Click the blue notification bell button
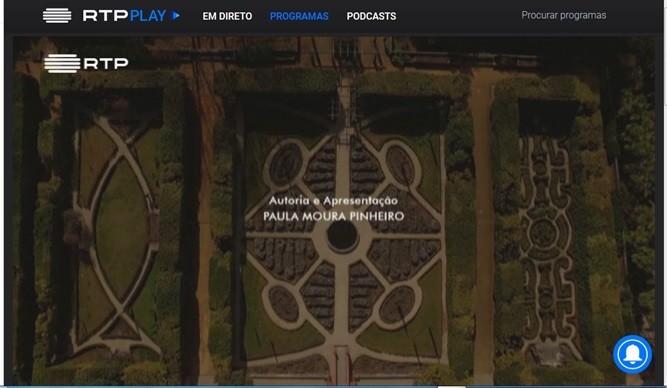 click(632, 354)
